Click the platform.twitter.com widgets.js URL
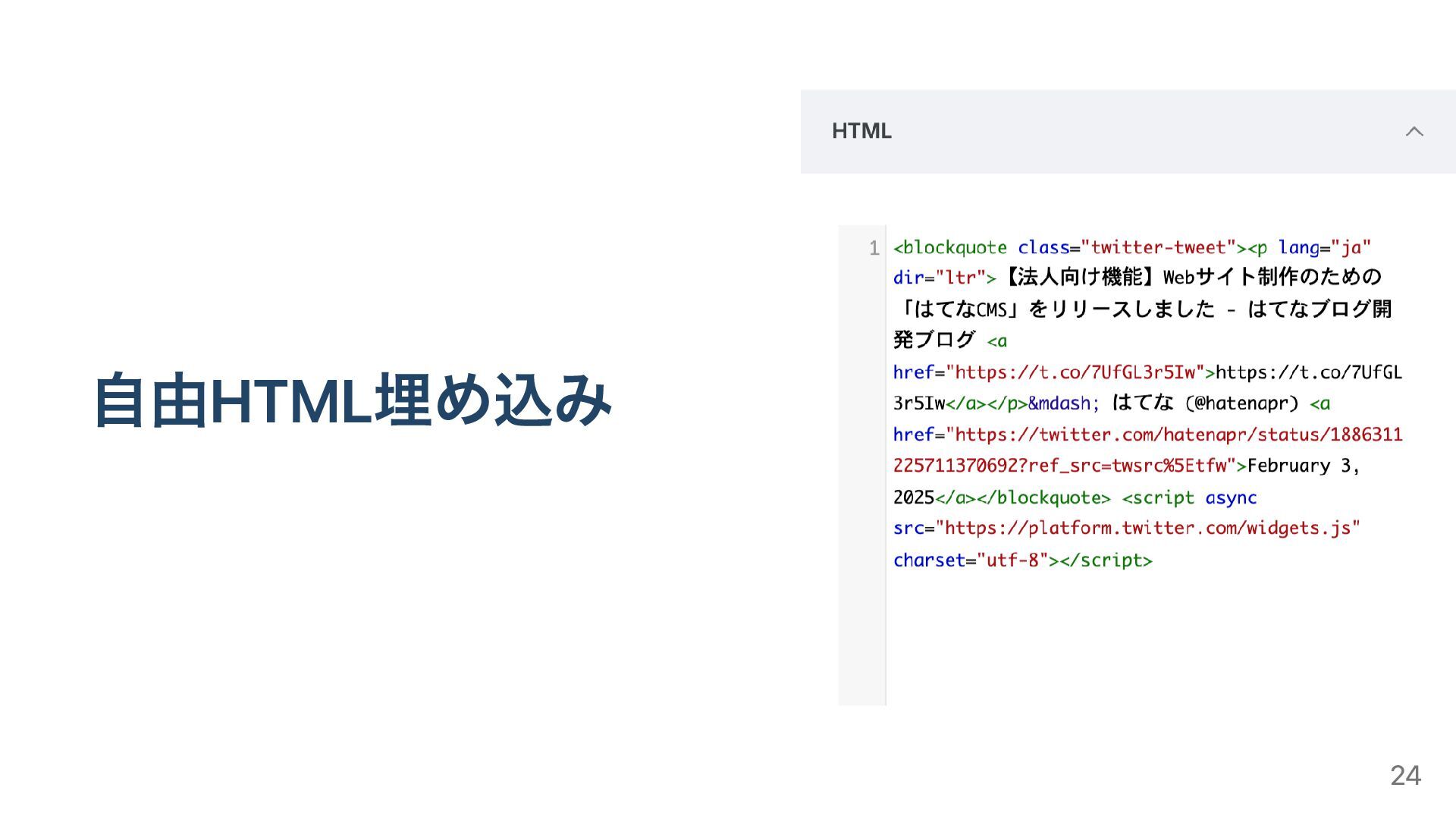The height and width of the screenshot is (819, 1456). click(1147, 528)
